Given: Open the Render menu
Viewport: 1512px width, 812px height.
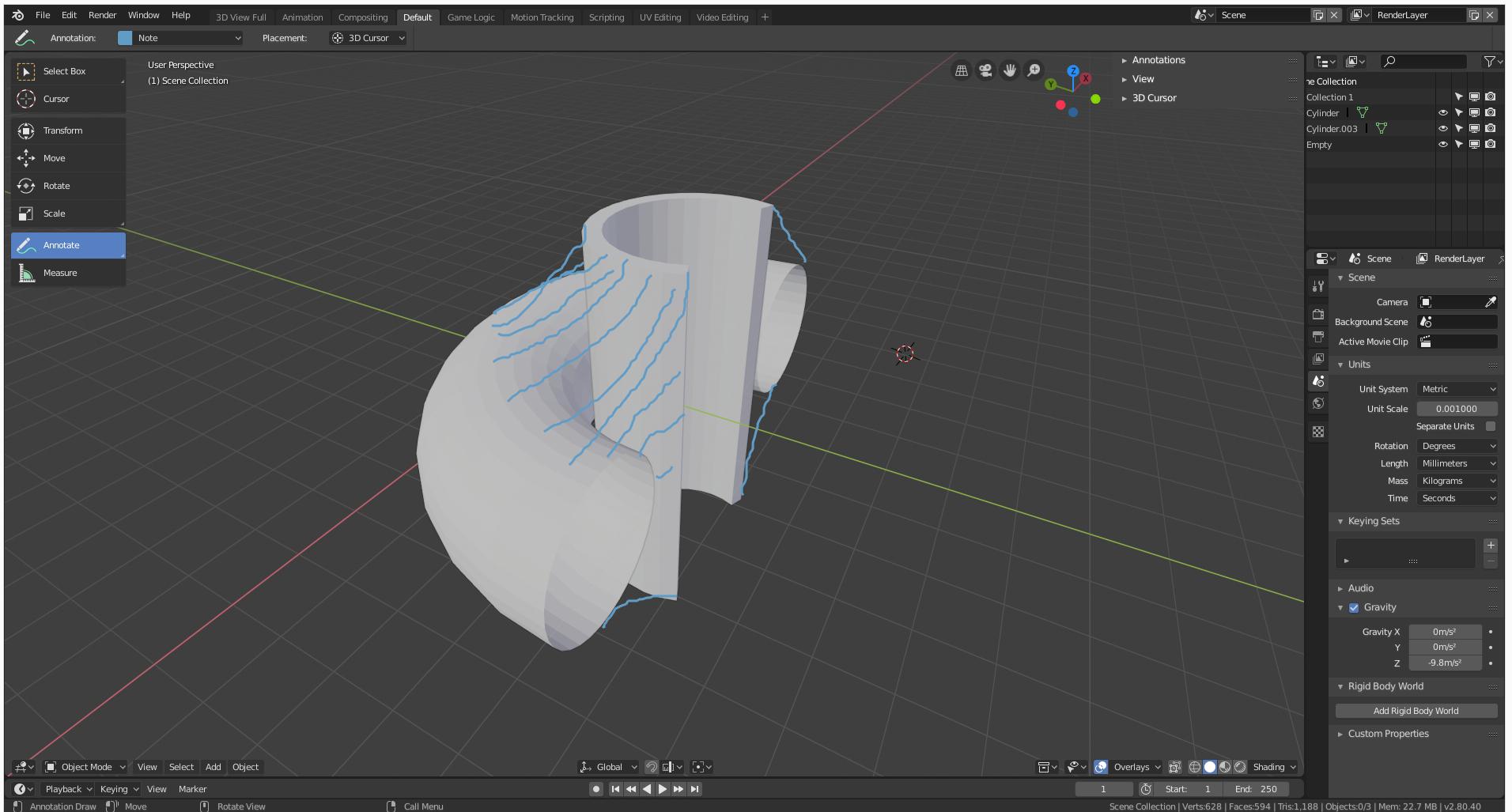Looking at the screenshot, I should [x=102, y=15].
